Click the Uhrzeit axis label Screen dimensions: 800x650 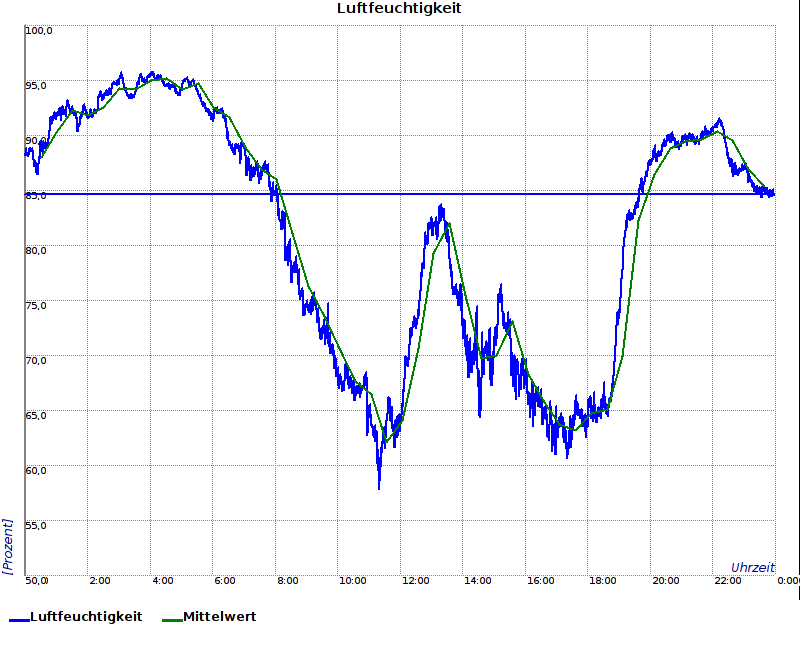click(753, 567)
